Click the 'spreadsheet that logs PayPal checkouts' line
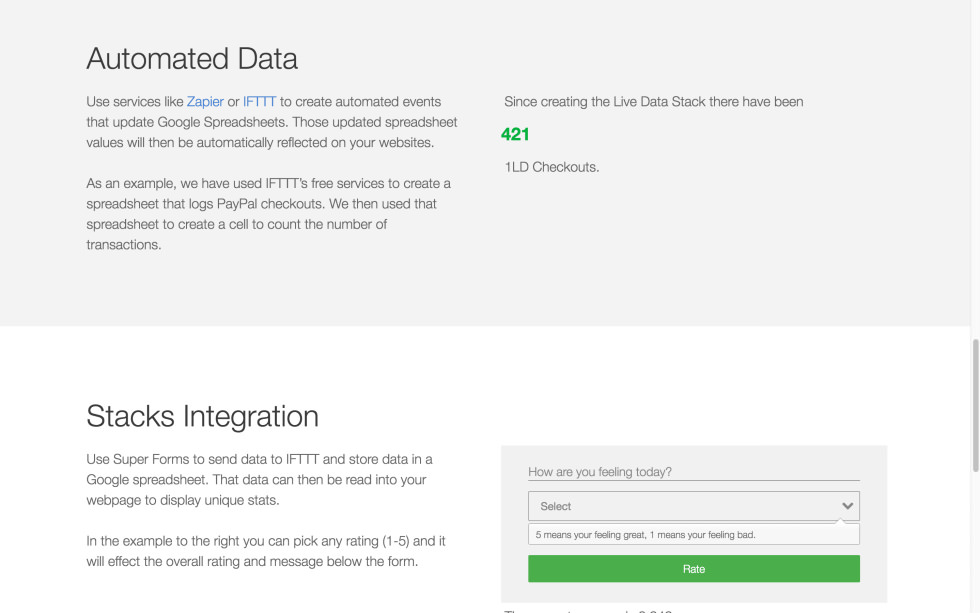Screen dimensions: 980x613 [x=261, y=204]
